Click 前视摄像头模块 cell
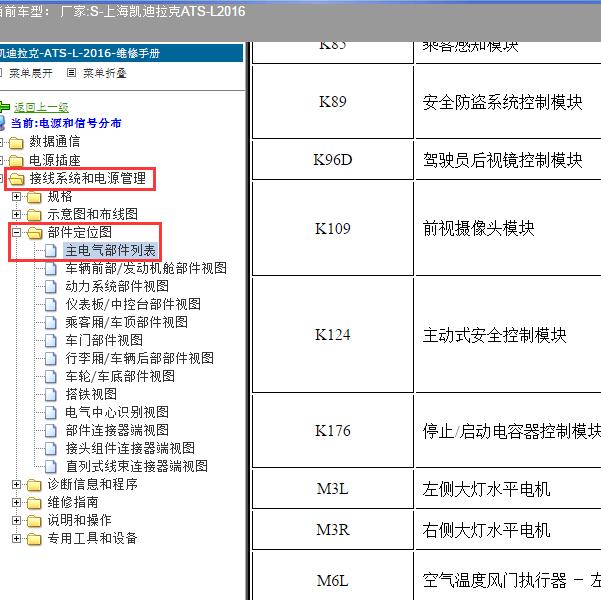Screen dimensions: 601x600 (x=508, y=228)
